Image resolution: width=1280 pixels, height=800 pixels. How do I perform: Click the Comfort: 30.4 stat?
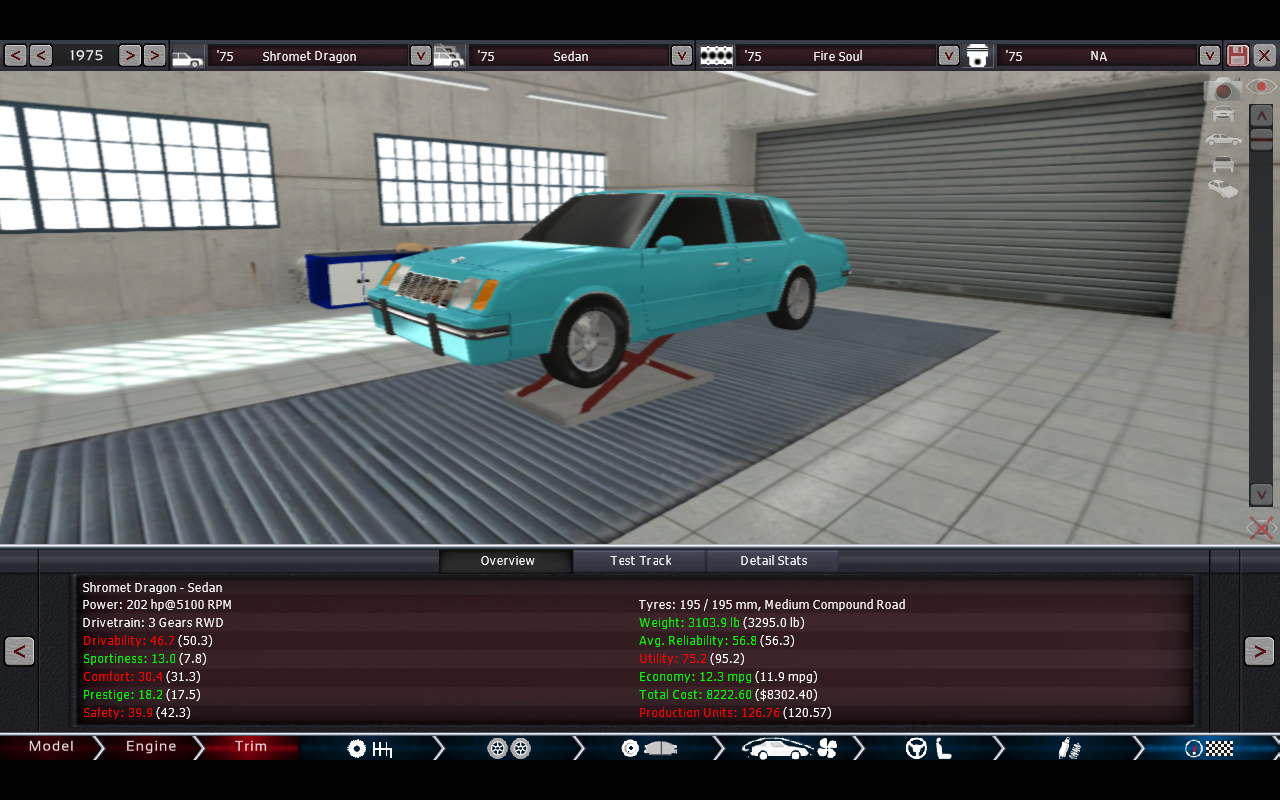(x=122, y=677)
